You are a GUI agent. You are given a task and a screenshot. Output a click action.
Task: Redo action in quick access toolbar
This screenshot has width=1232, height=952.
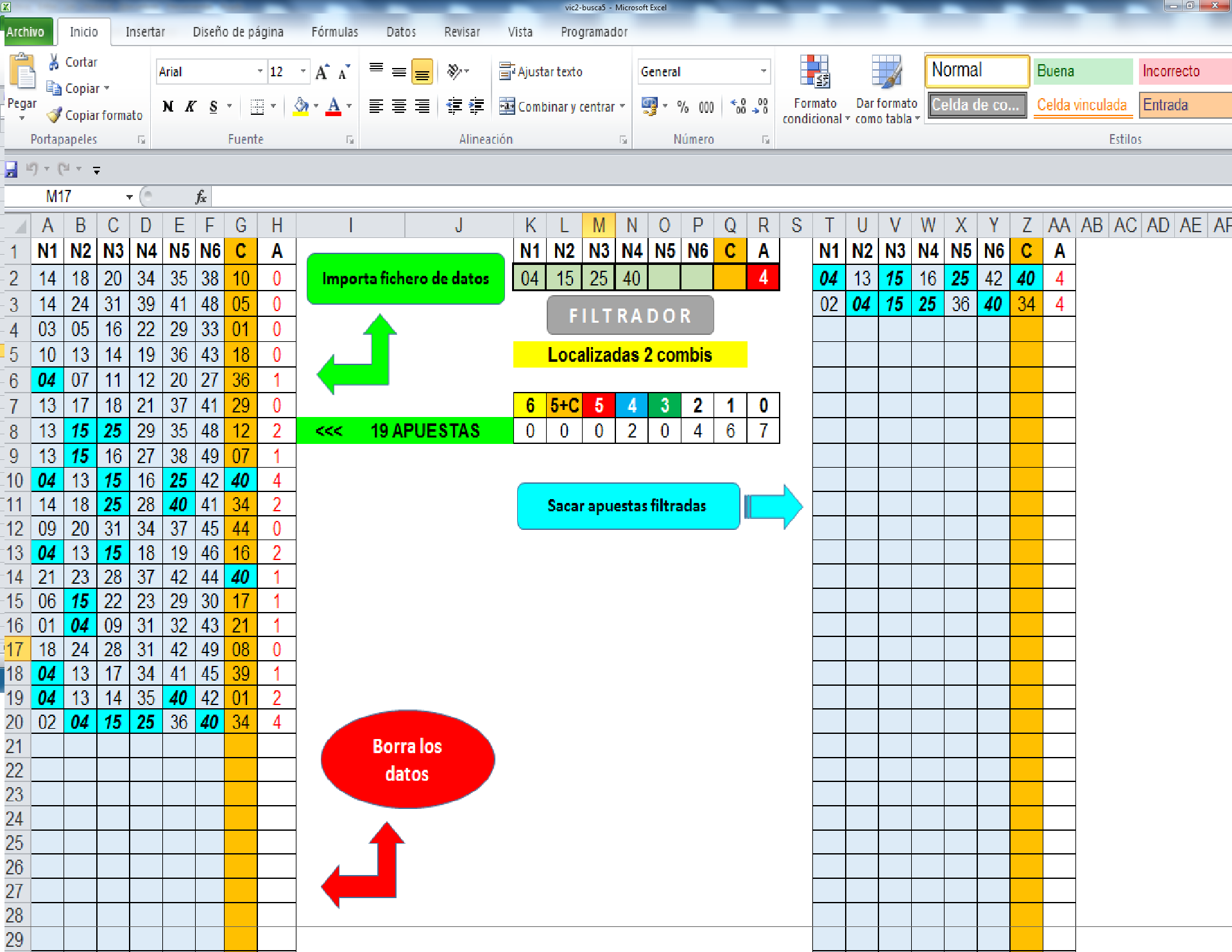[x=64, y=169]
